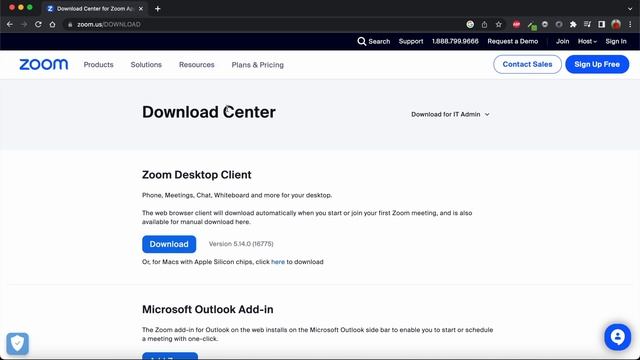Image resolution: width=640 pixels, height=360 pixels.
Task: Click the 1.888.799.9666 phone number
Action: [x=455, y=41]
